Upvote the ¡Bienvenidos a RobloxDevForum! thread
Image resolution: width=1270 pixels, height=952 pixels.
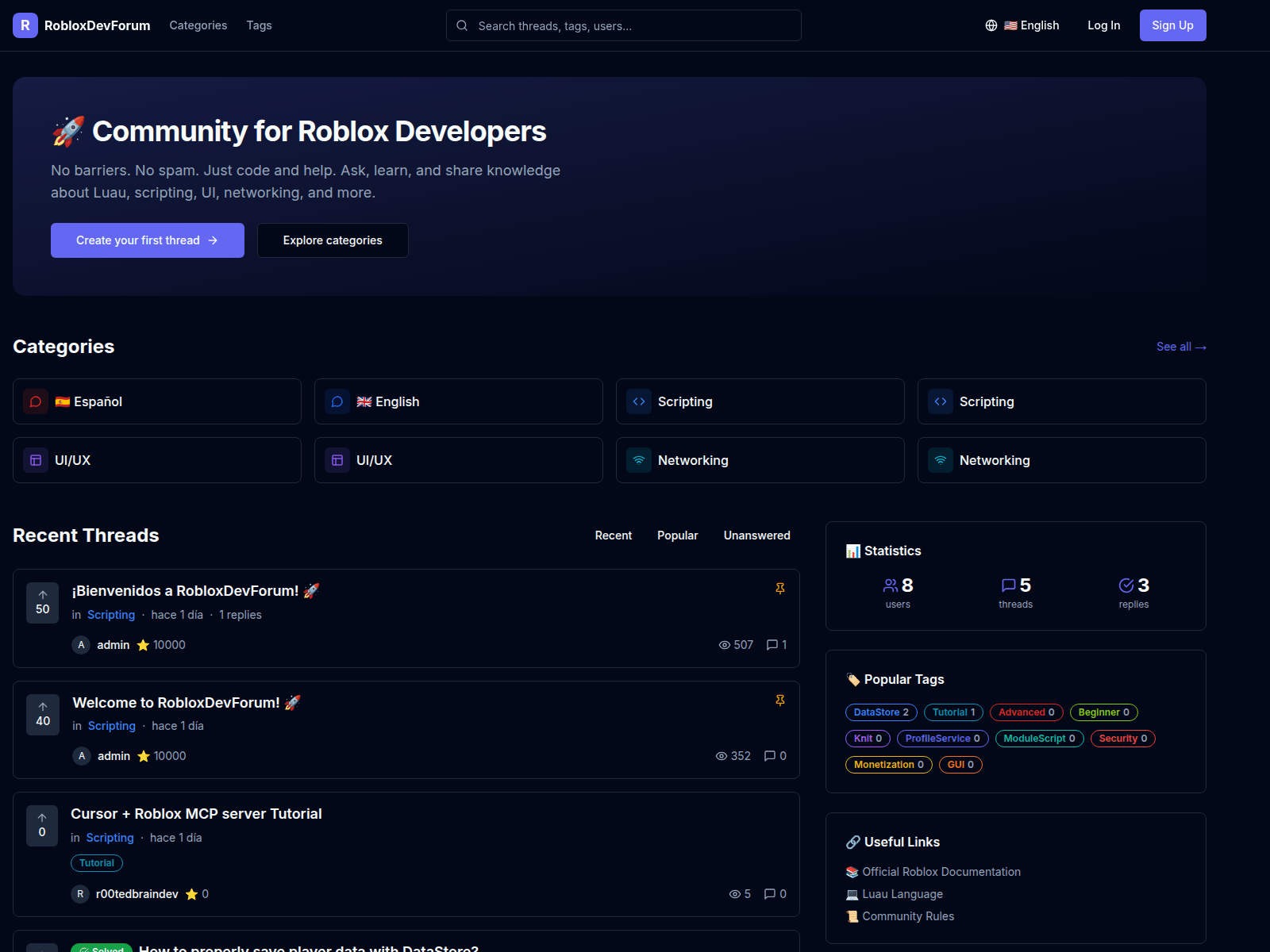click(43, 603)
